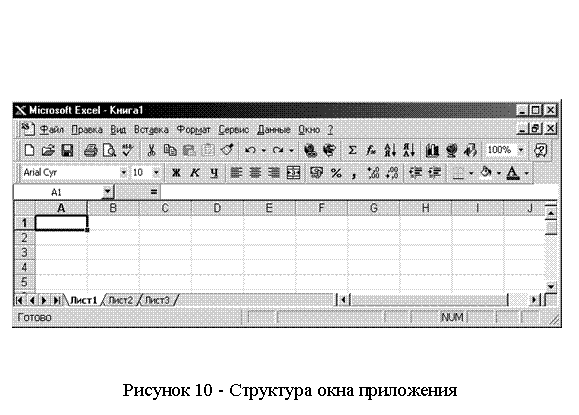Open the Формат menu

coord(193,130)
